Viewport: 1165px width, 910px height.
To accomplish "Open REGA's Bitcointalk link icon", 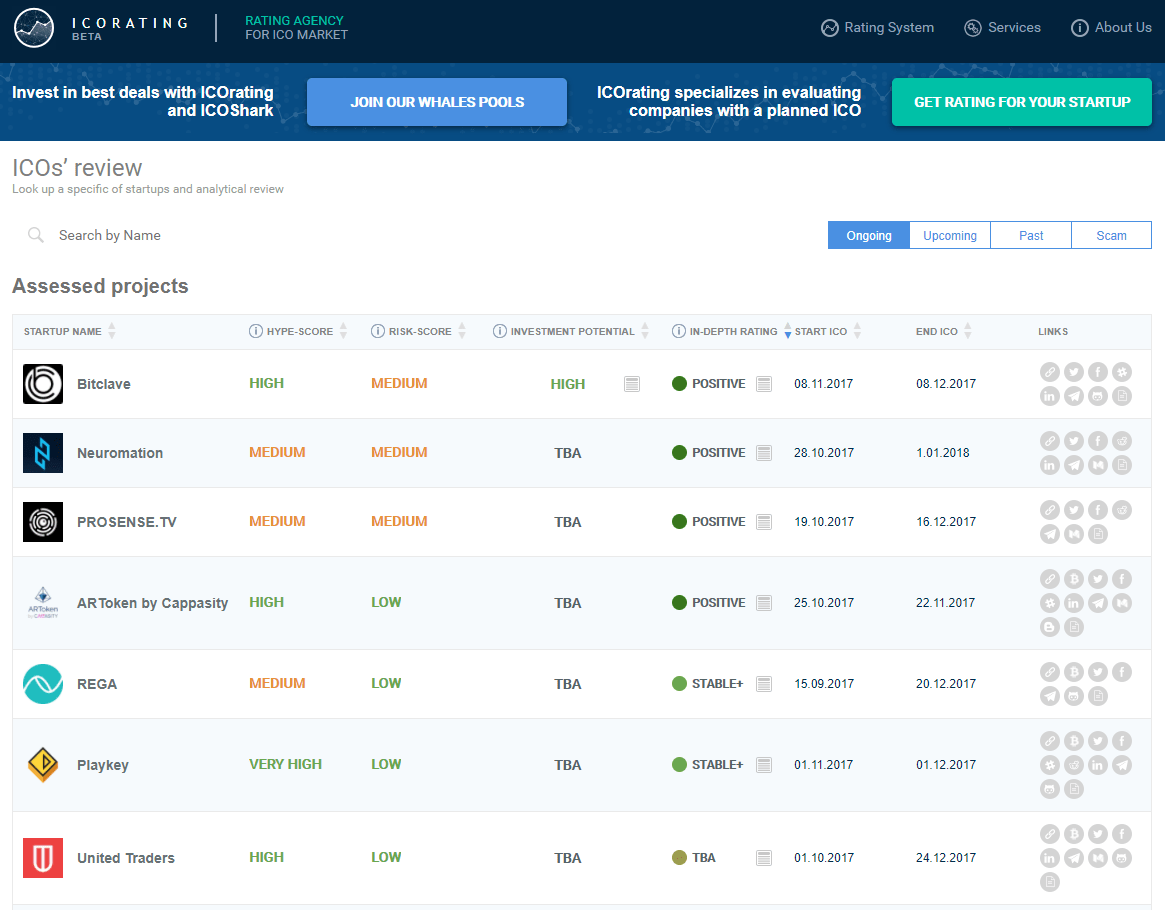I will [x=1074, y=672].
